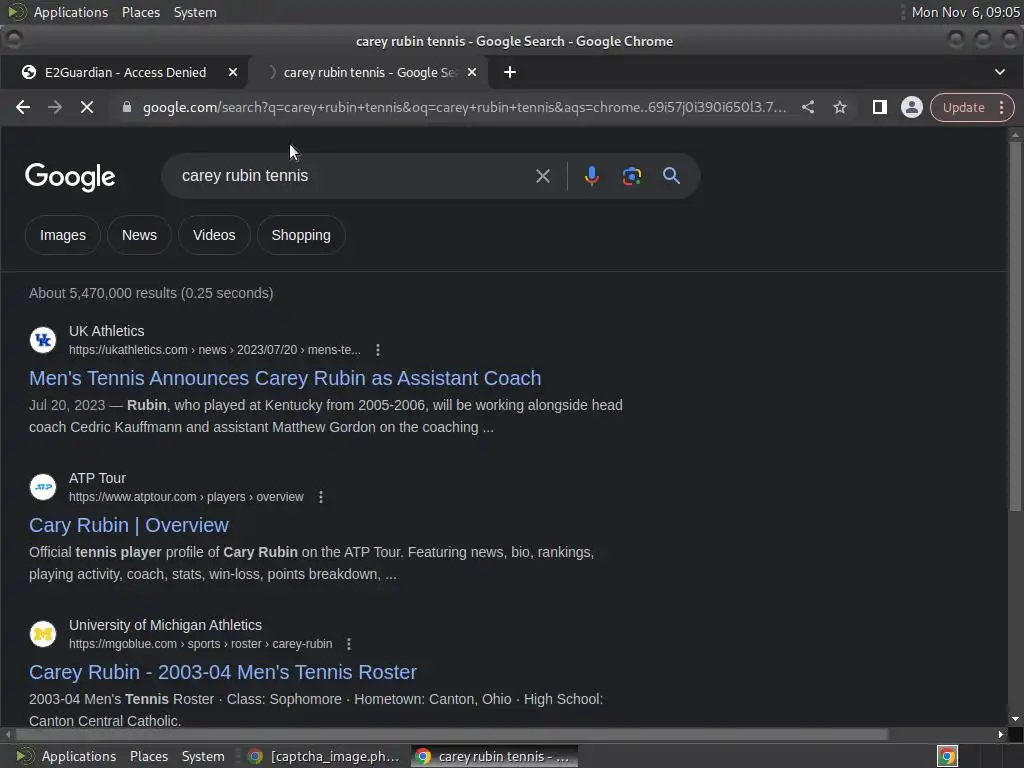Open the Chrome profile avatar
This screenshot has width=1024, height=768.
912,107
